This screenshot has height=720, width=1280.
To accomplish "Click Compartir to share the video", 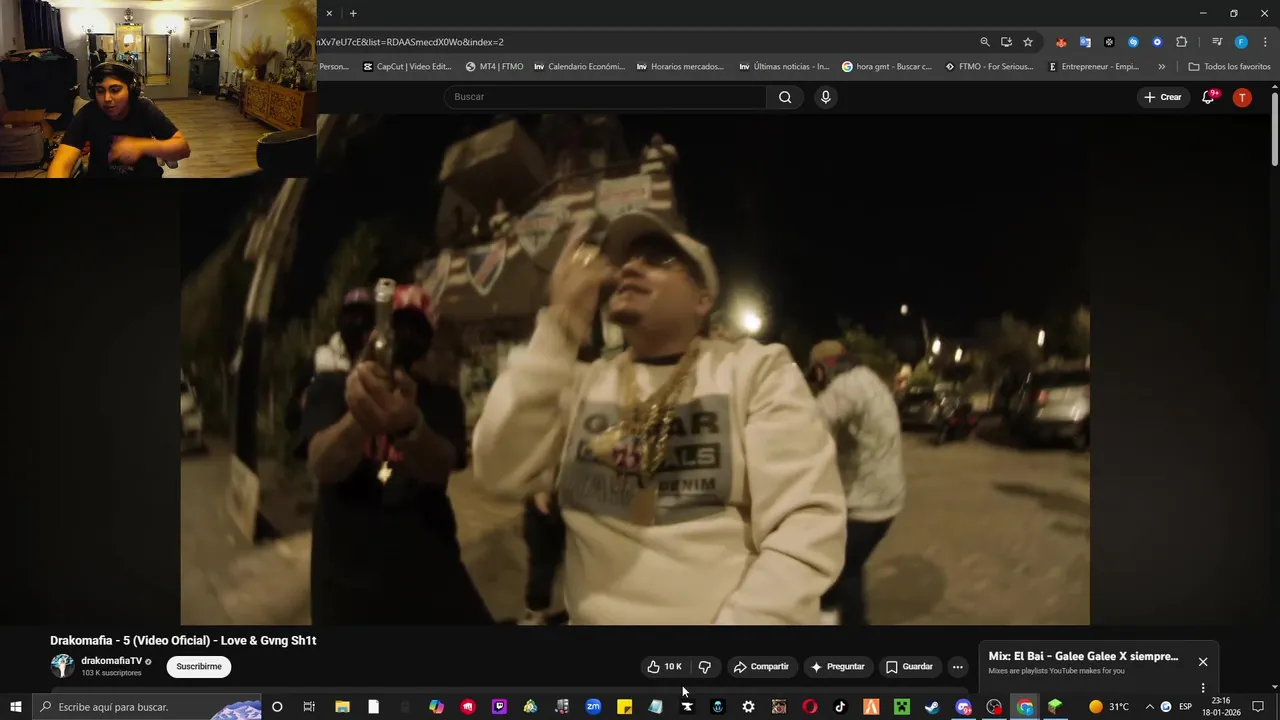I will [761, 667].
